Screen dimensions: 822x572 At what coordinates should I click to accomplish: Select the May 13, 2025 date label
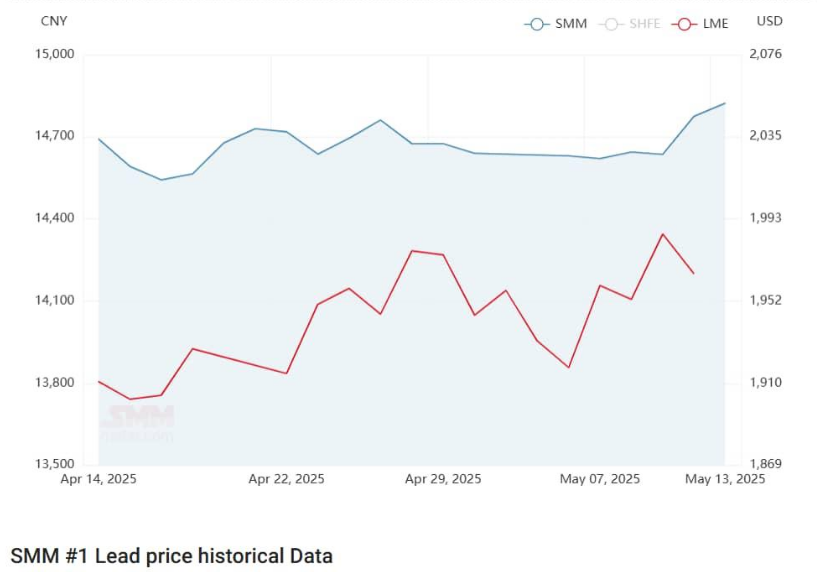(725, 479)
